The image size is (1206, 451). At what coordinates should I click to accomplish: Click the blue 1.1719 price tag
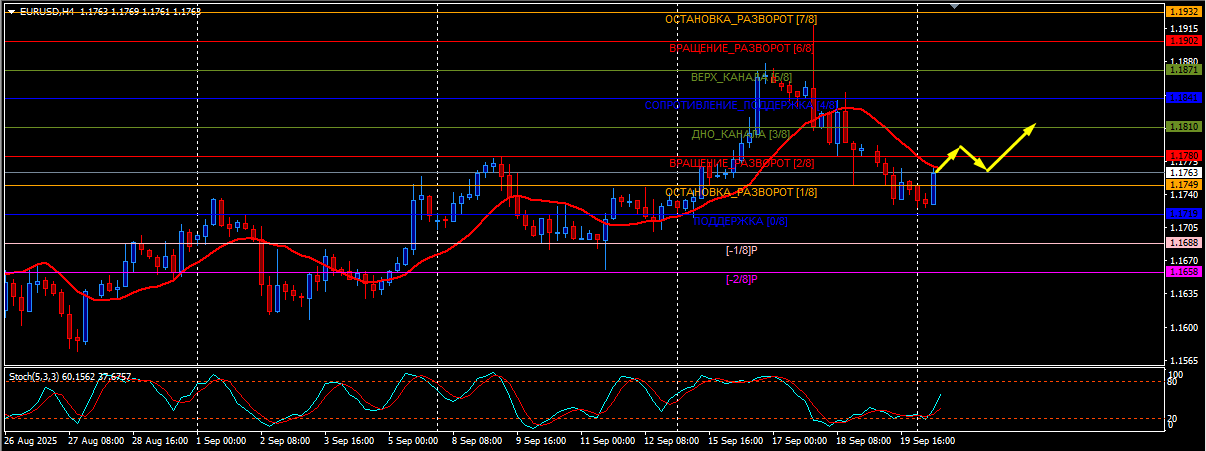pos(1184,214)
